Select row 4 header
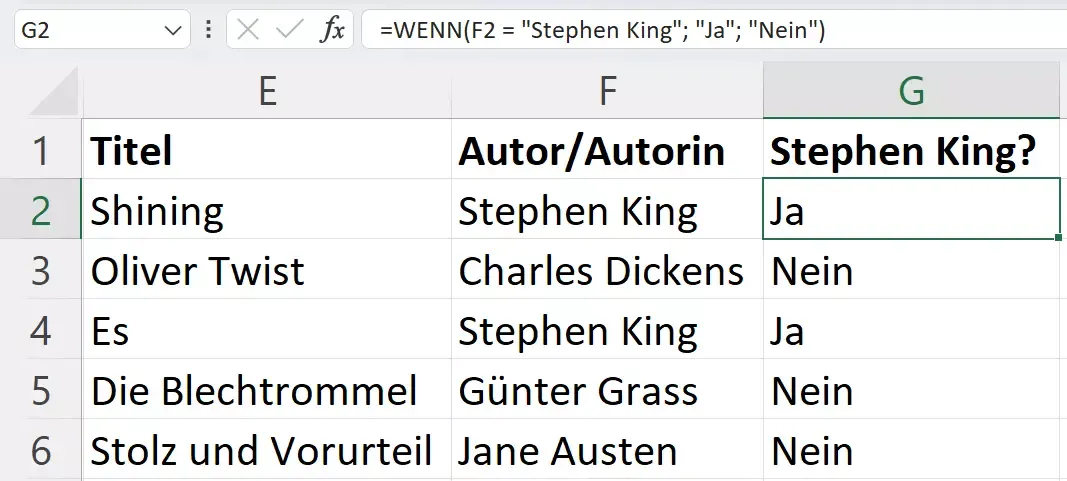The height and width of the screenshot is (481, 1067). click(40, 331)
